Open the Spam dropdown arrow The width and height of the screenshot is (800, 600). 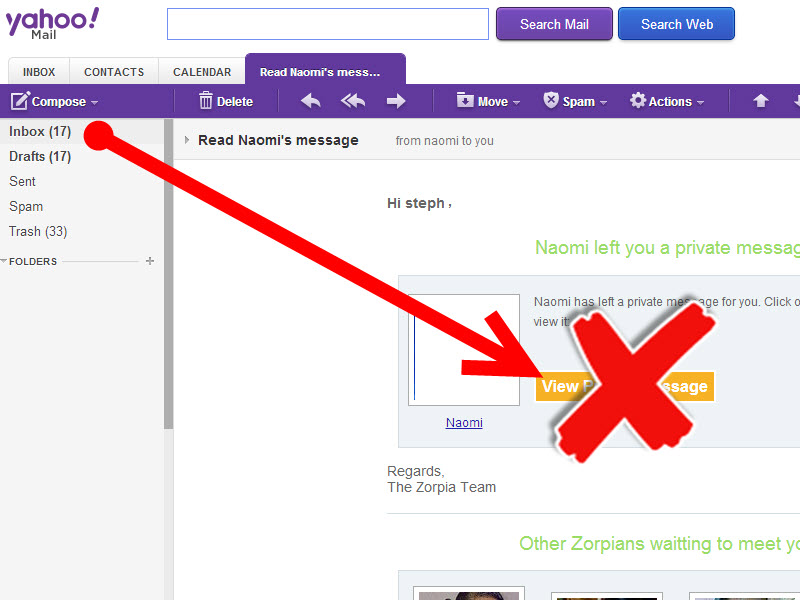coord(604,103)
